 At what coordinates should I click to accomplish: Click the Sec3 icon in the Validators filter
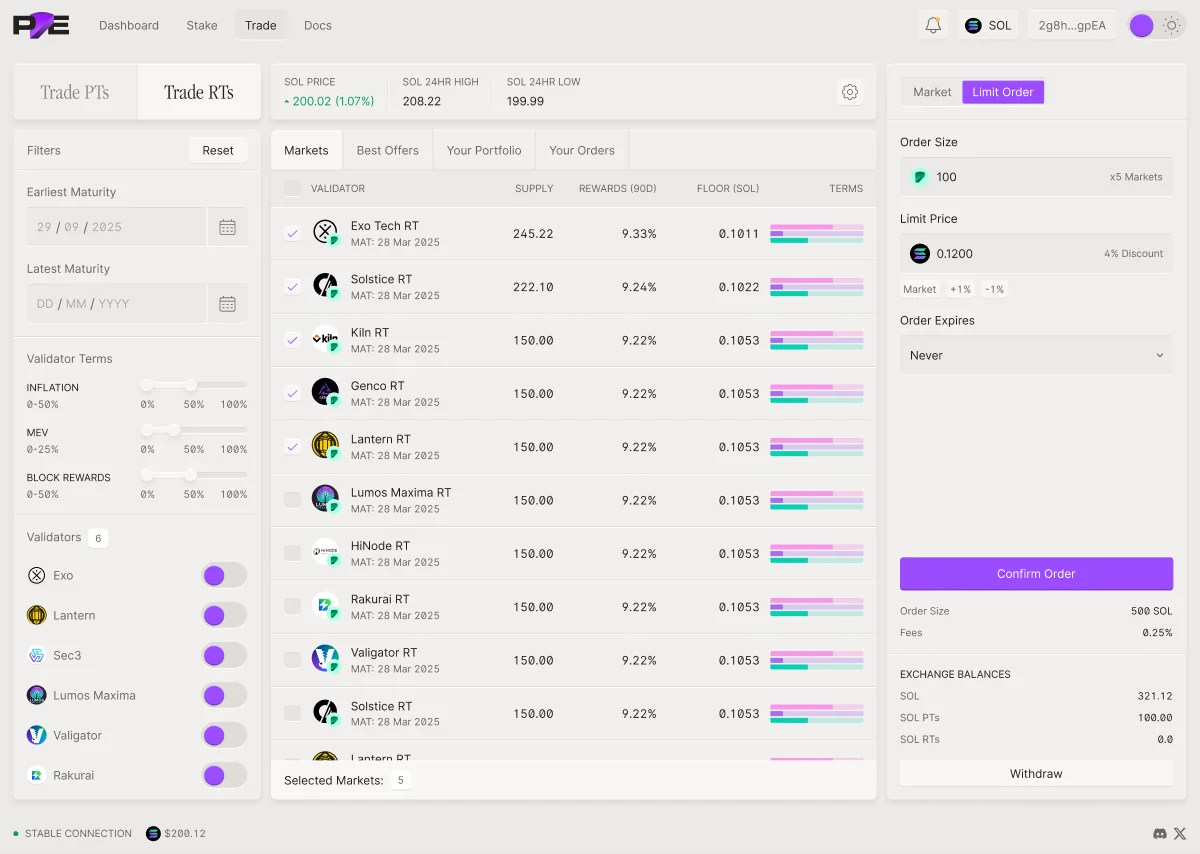[37, 655]
